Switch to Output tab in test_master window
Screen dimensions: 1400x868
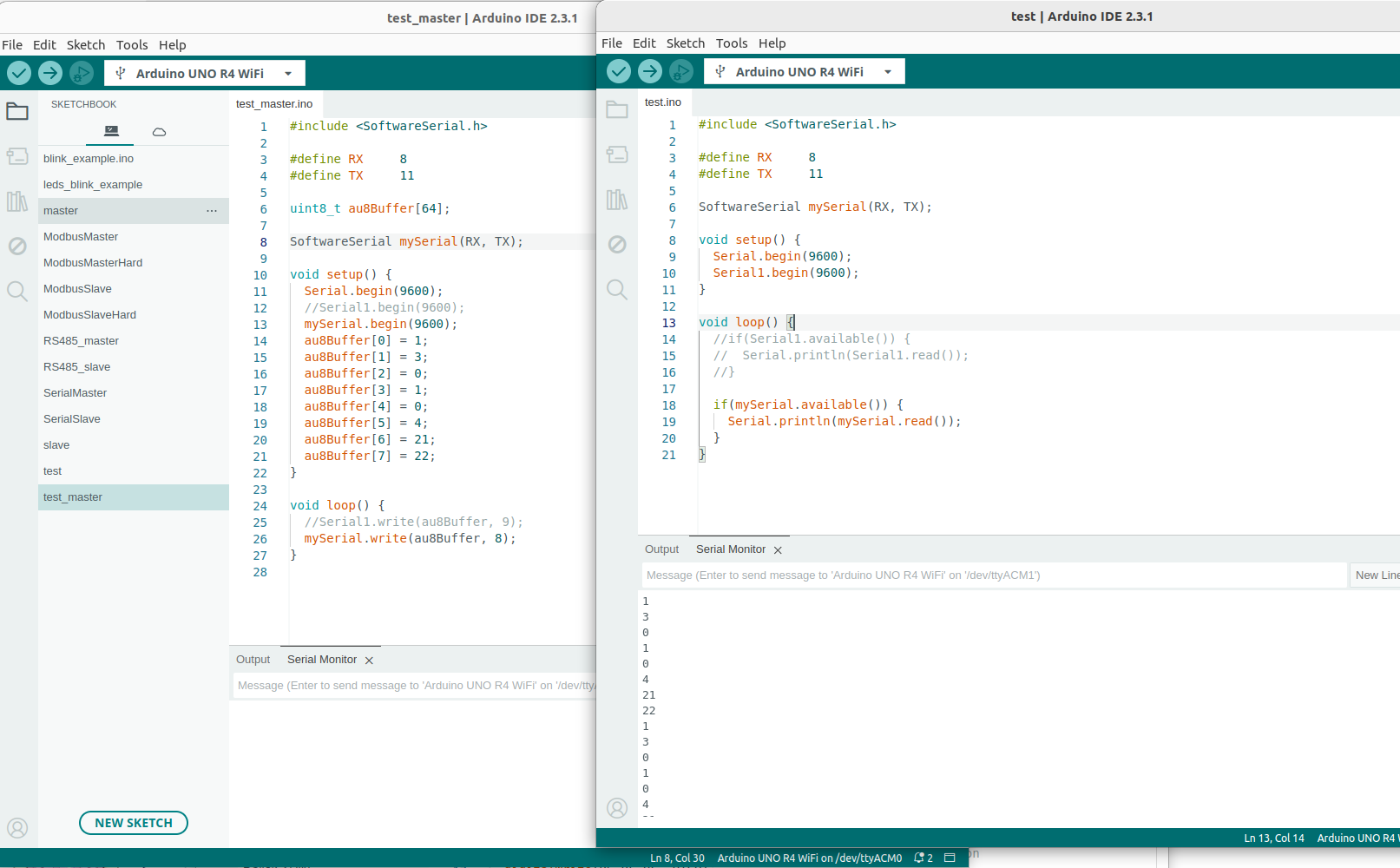[x=253, y=660]
